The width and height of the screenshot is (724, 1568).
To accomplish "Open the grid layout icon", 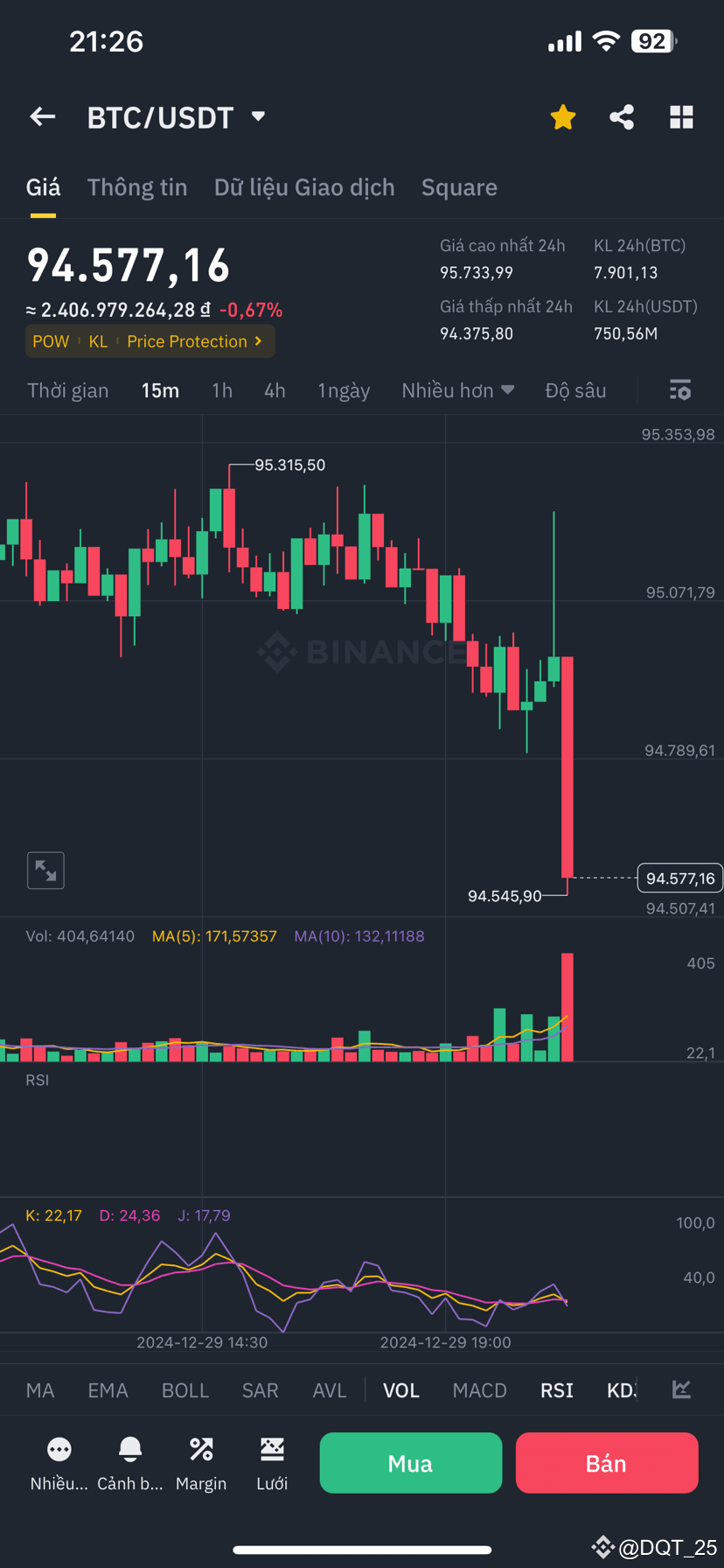I will pyautogui.click(x=681, y=117).
